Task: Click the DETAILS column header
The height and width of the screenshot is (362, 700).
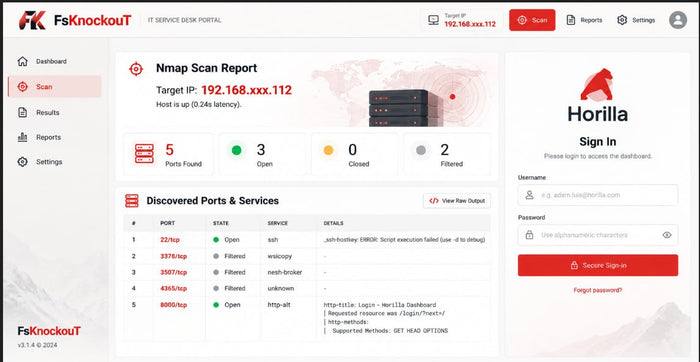Action: (333, 223)
